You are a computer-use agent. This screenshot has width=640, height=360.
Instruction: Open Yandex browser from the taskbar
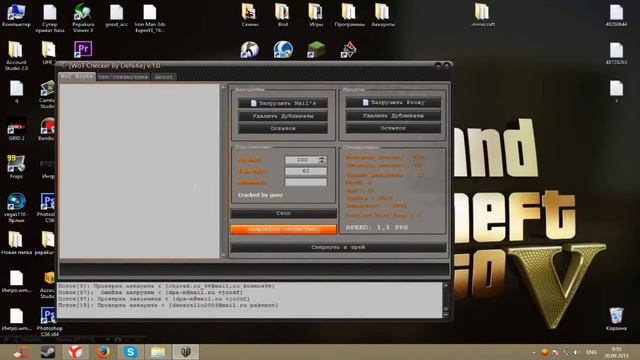pyautogui.click(x=75, y=352)
